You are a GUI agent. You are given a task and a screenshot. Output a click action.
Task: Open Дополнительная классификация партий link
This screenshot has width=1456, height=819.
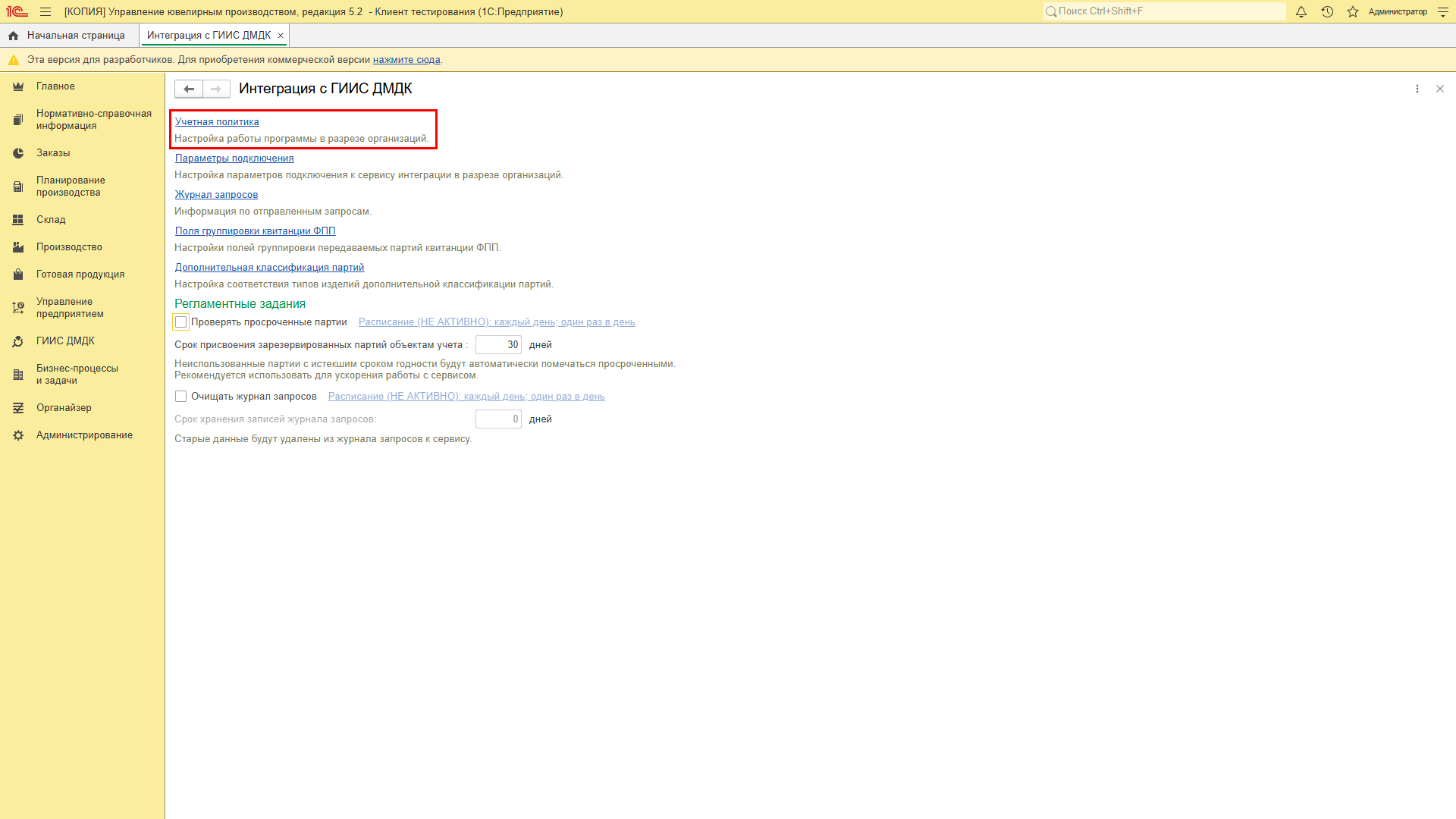tap(269, 268)
